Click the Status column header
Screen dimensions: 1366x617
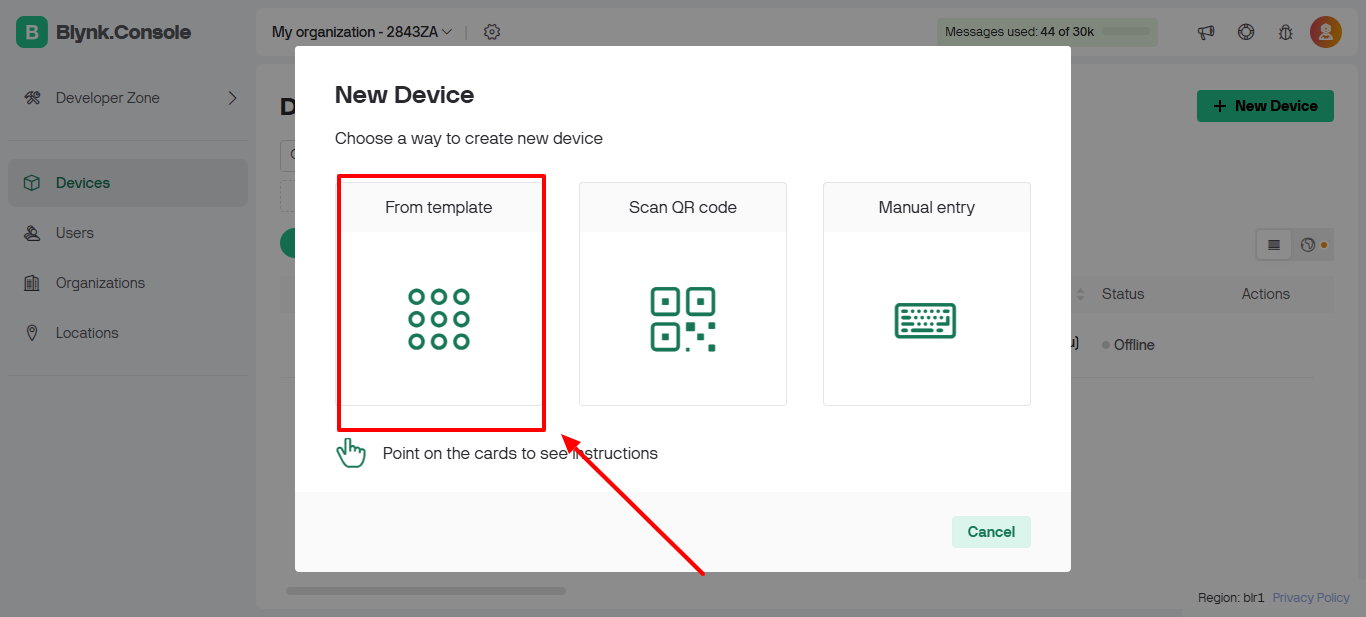click(x=1123, y=294)
